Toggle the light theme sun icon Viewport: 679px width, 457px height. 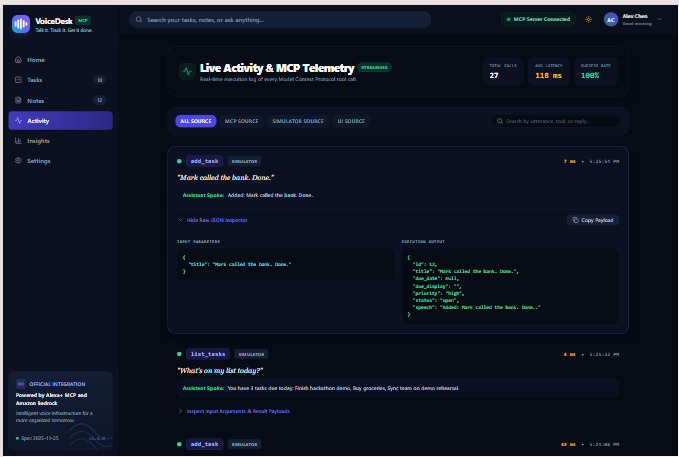588,19
